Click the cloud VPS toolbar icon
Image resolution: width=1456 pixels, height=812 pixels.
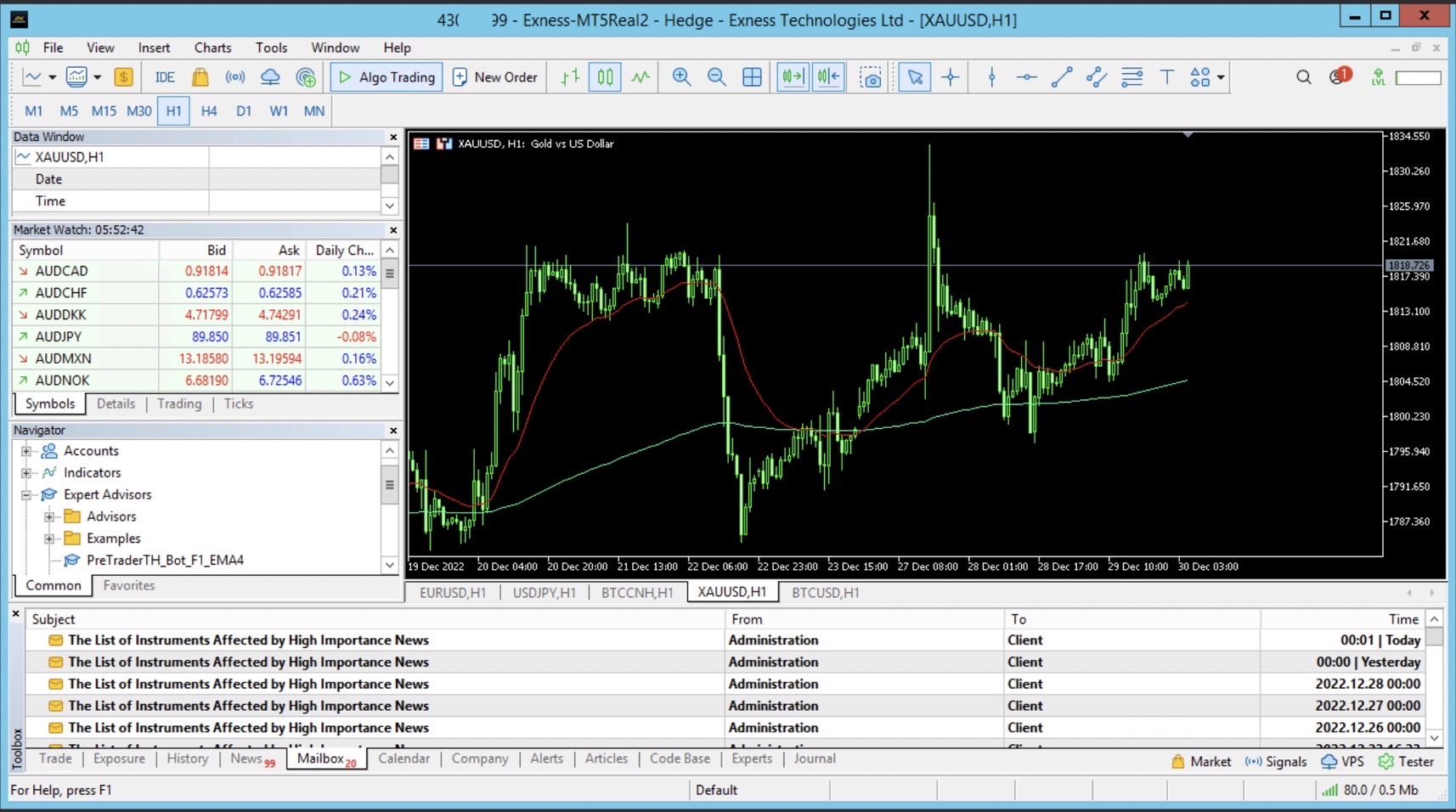(x=270, y=77)
